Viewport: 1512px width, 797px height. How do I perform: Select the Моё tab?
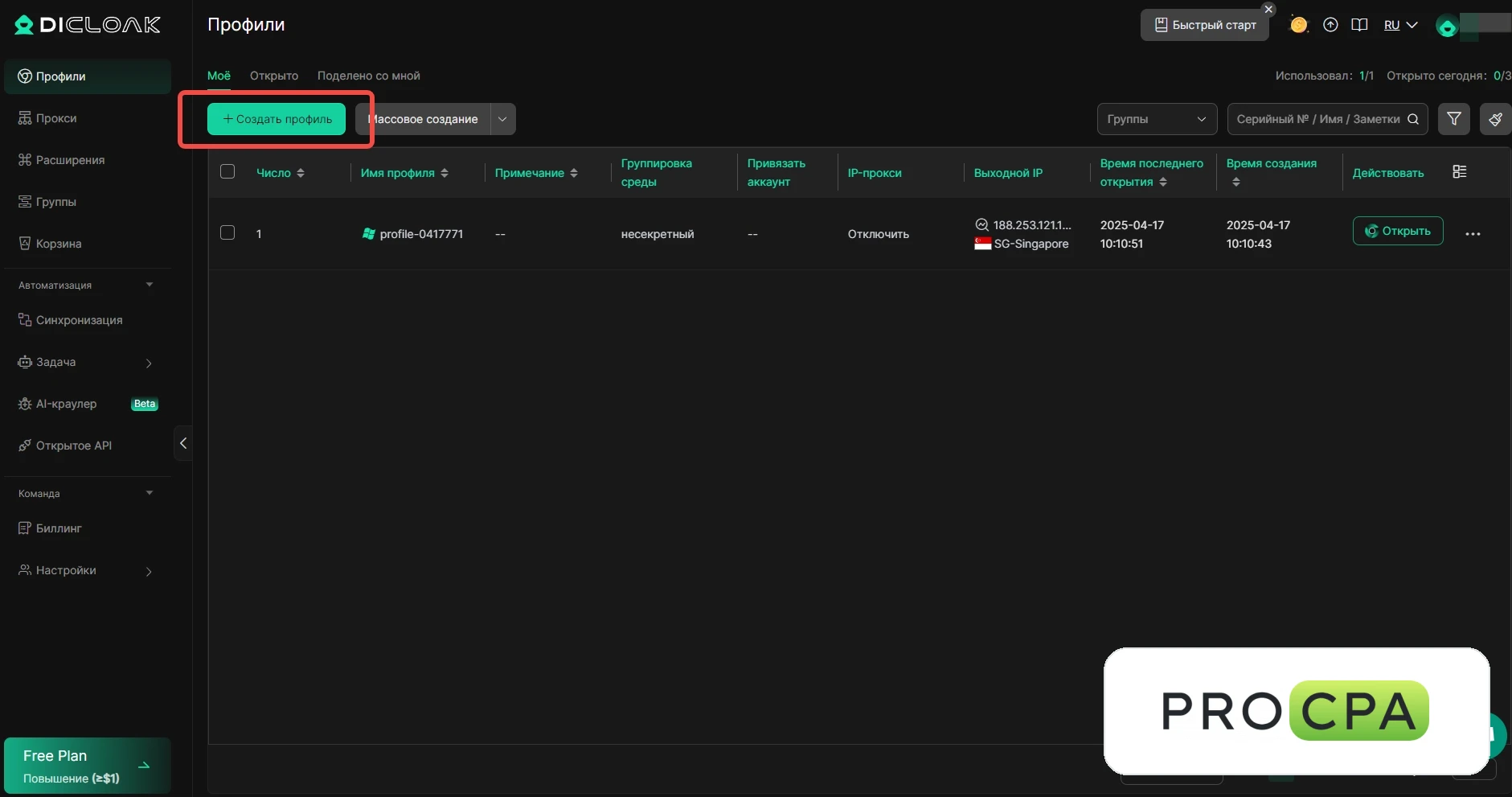coord(219,76)
